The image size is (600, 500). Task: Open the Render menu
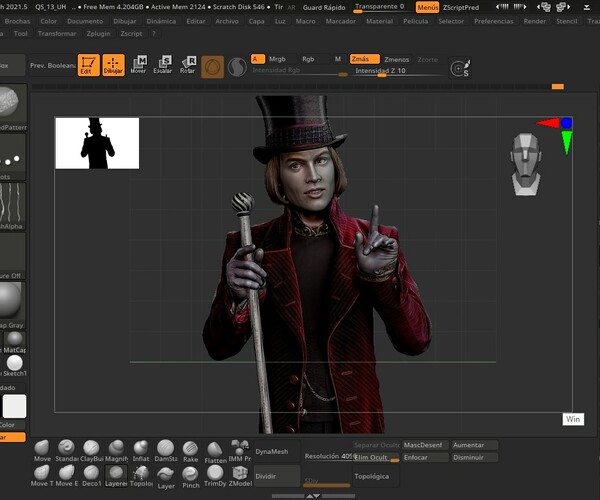(535, 21)
